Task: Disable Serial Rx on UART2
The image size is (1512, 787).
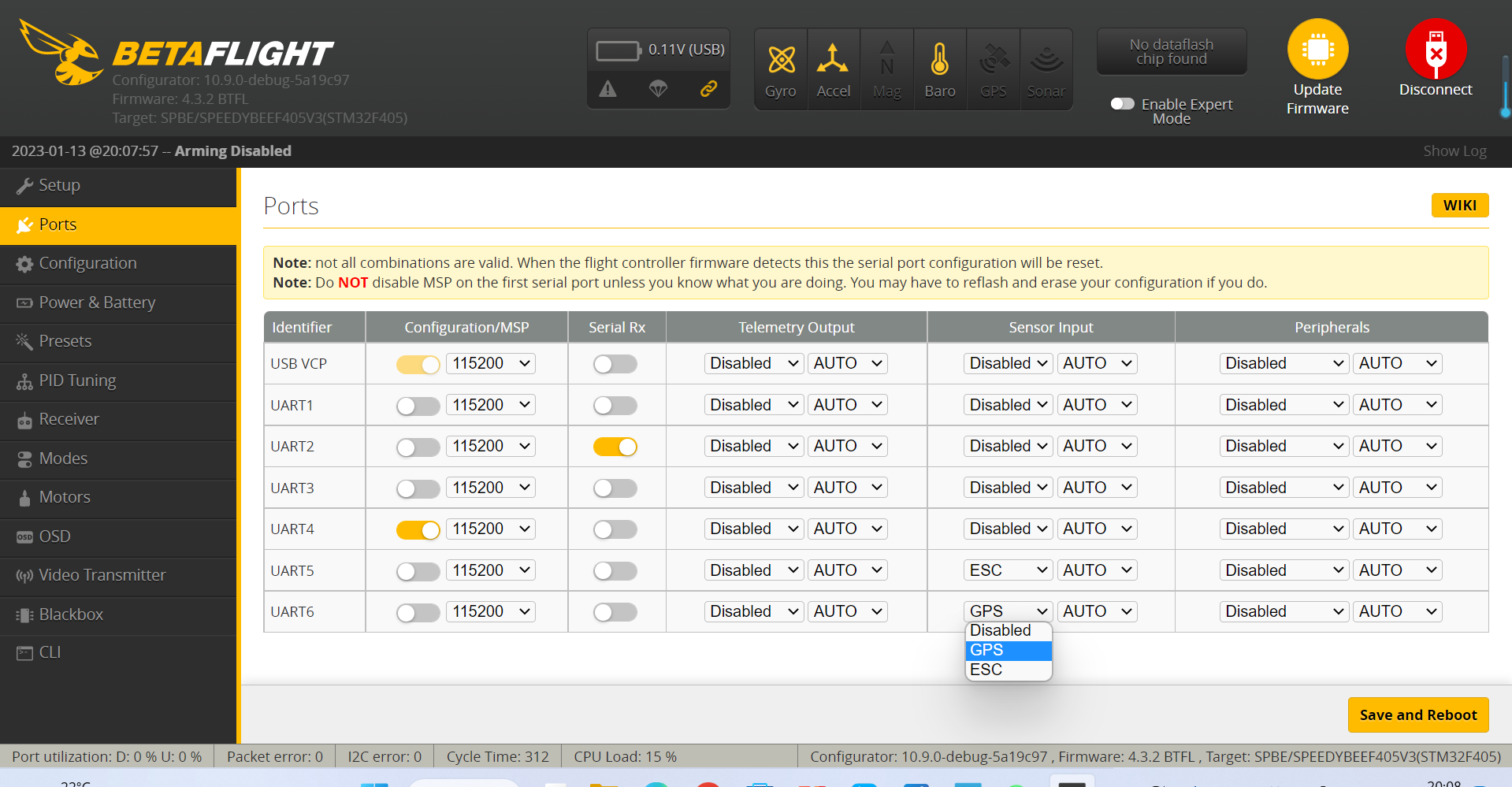Action: click(x=615, y=447)
